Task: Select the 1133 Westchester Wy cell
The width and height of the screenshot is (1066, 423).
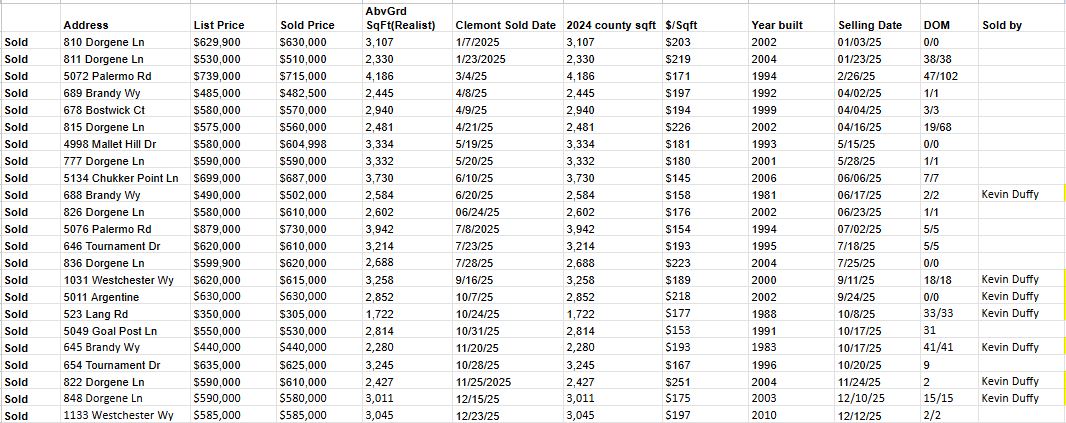Action: click(x=117, y=415)
